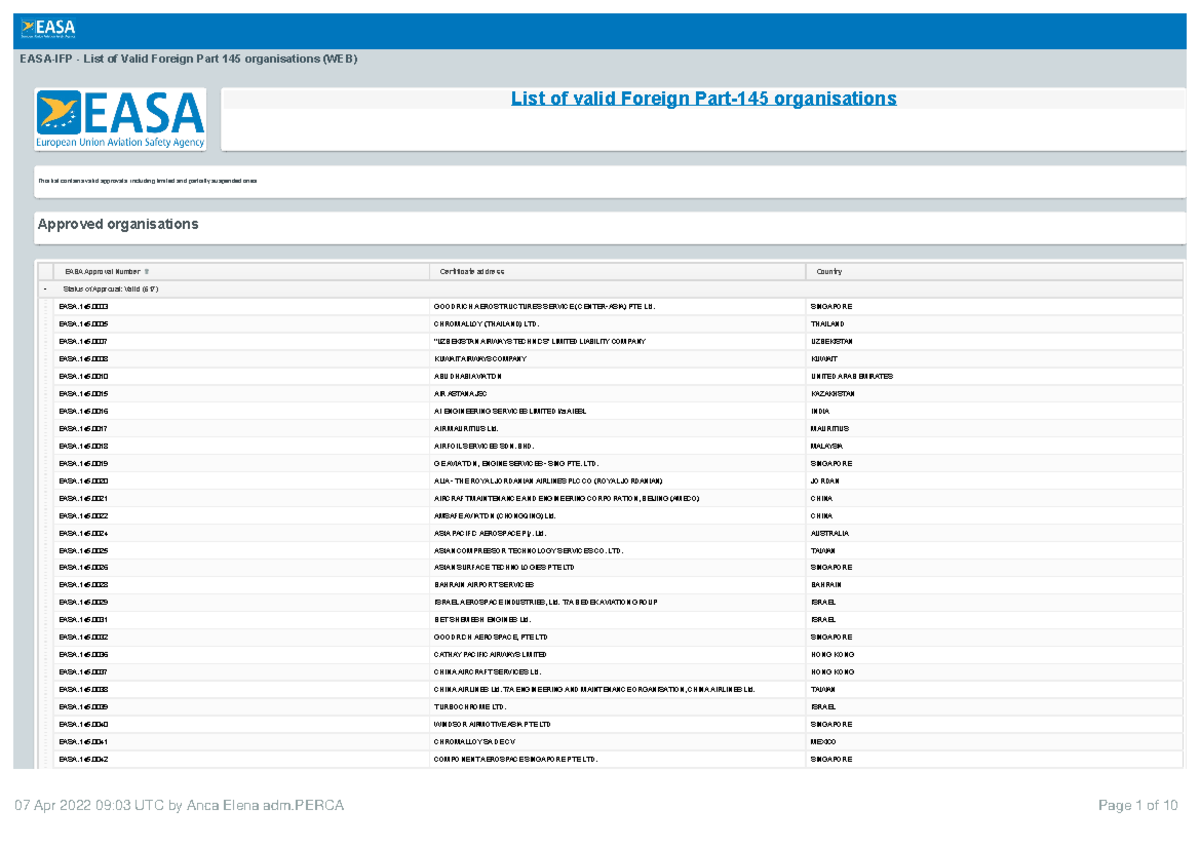Screen dimensions: 1200x848
Task: Toggle selection for the AIR ASTANA JSC row
Action: pos(48,393)
